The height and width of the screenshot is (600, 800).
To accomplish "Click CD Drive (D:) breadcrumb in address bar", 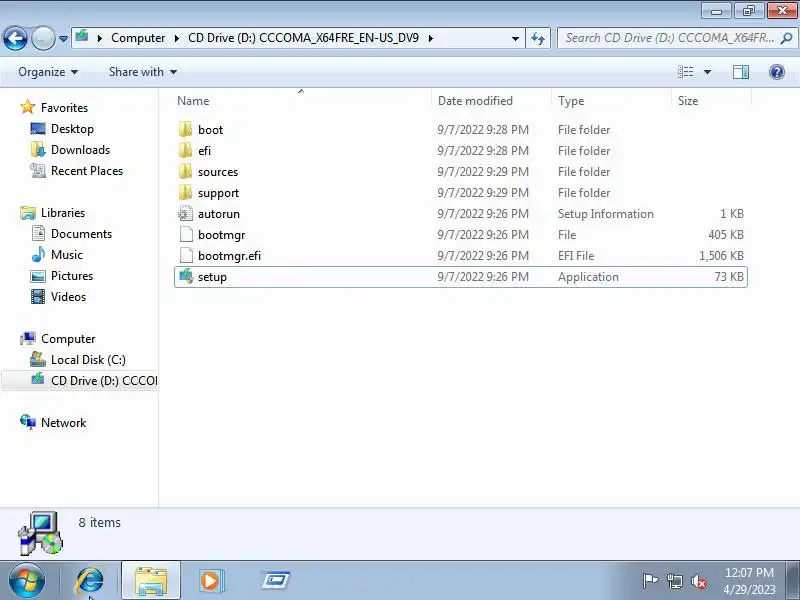I will pyautogui.click(x=303, y=38).
